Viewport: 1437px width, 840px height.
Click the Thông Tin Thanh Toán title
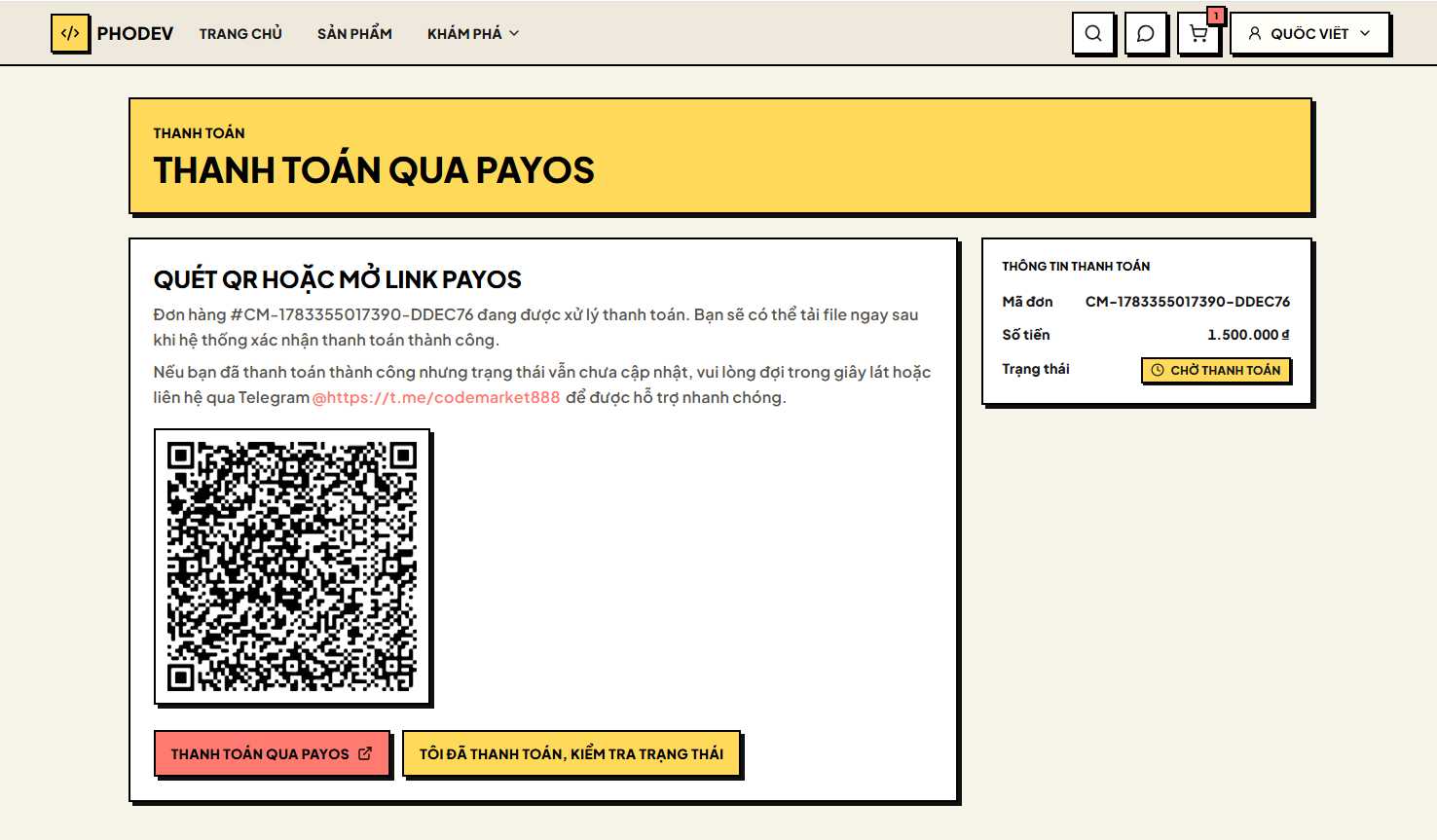click(1076, 266)
